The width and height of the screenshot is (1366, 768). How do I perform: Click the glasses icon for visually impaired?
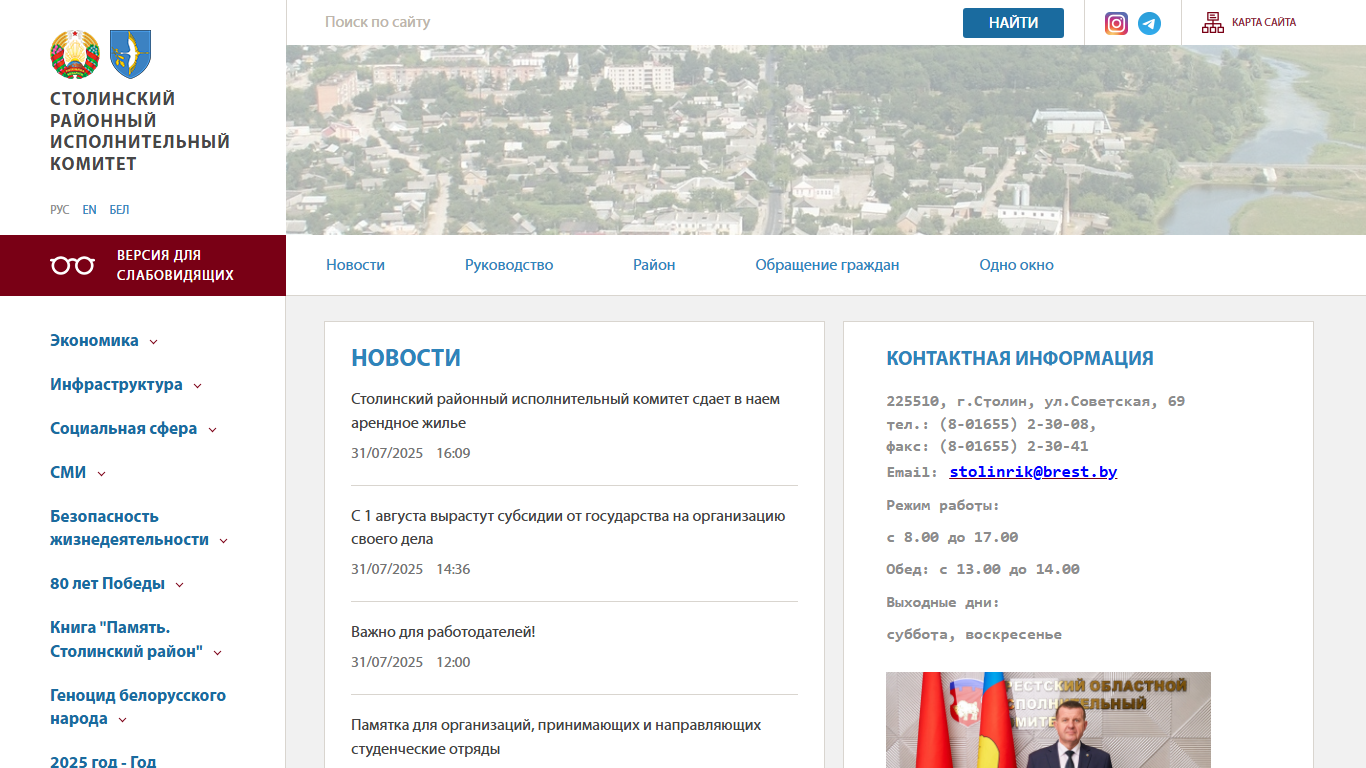[x=72, y=265]
